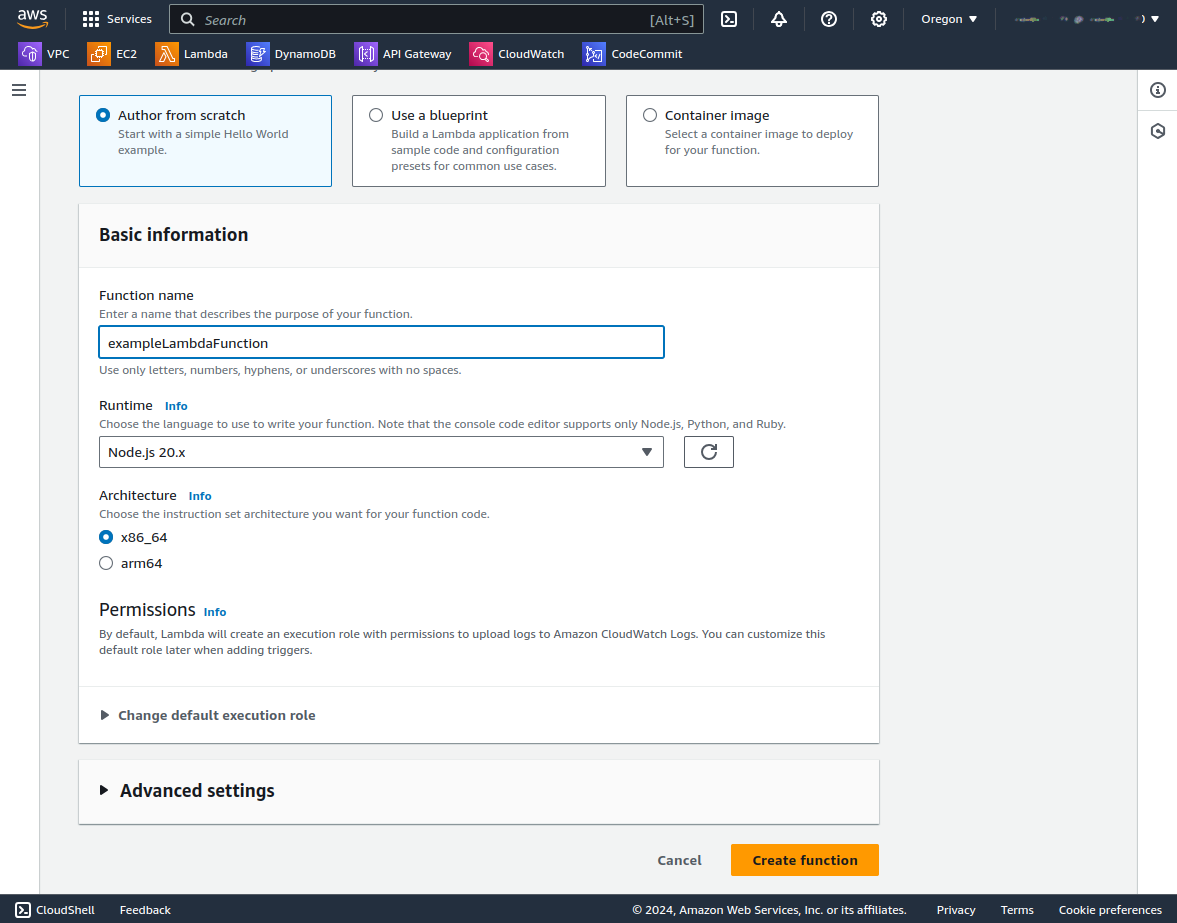Screen dimensions: 1177x923
Task: Click the Lambda label in favorites bar
Action: (x=206, y=54)
